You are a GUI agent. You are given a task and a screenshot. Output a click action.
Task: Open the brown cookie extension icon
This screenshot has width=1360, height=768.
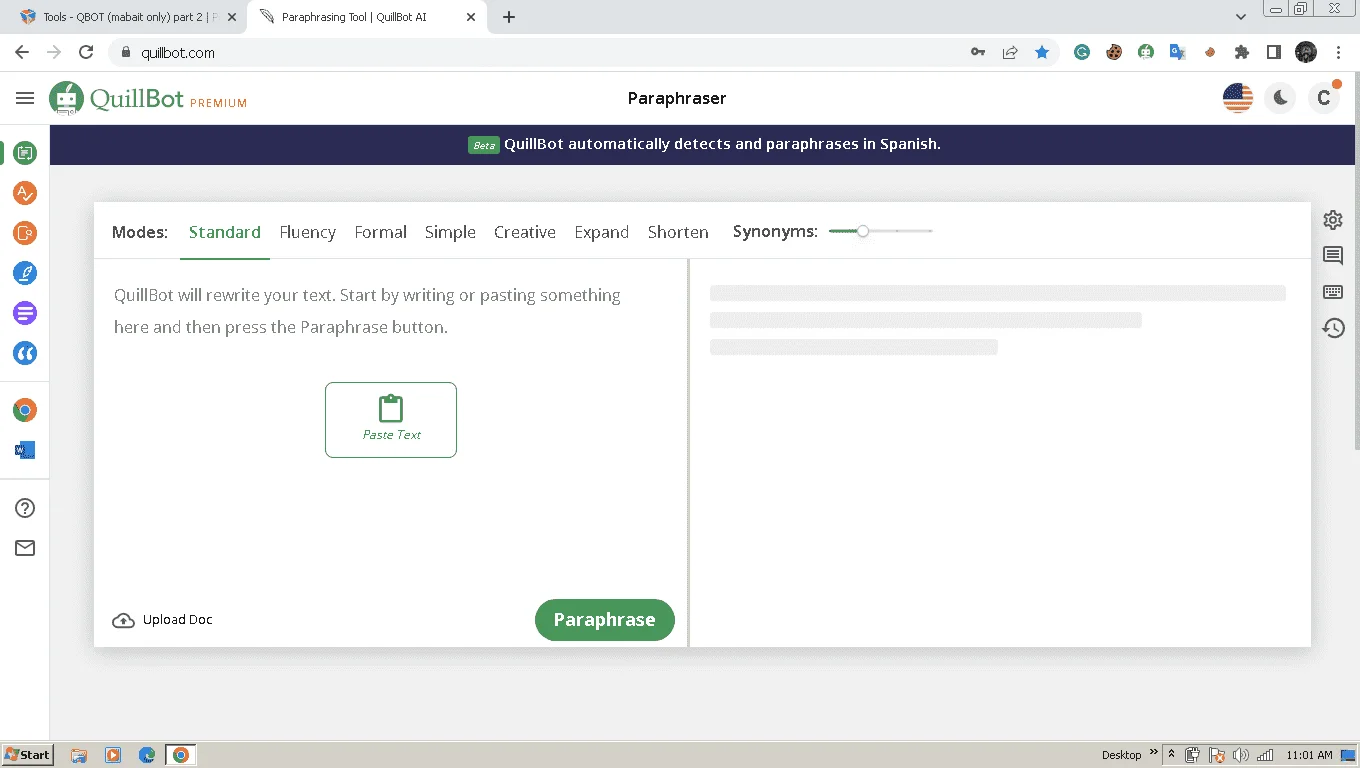point(1114,52)
